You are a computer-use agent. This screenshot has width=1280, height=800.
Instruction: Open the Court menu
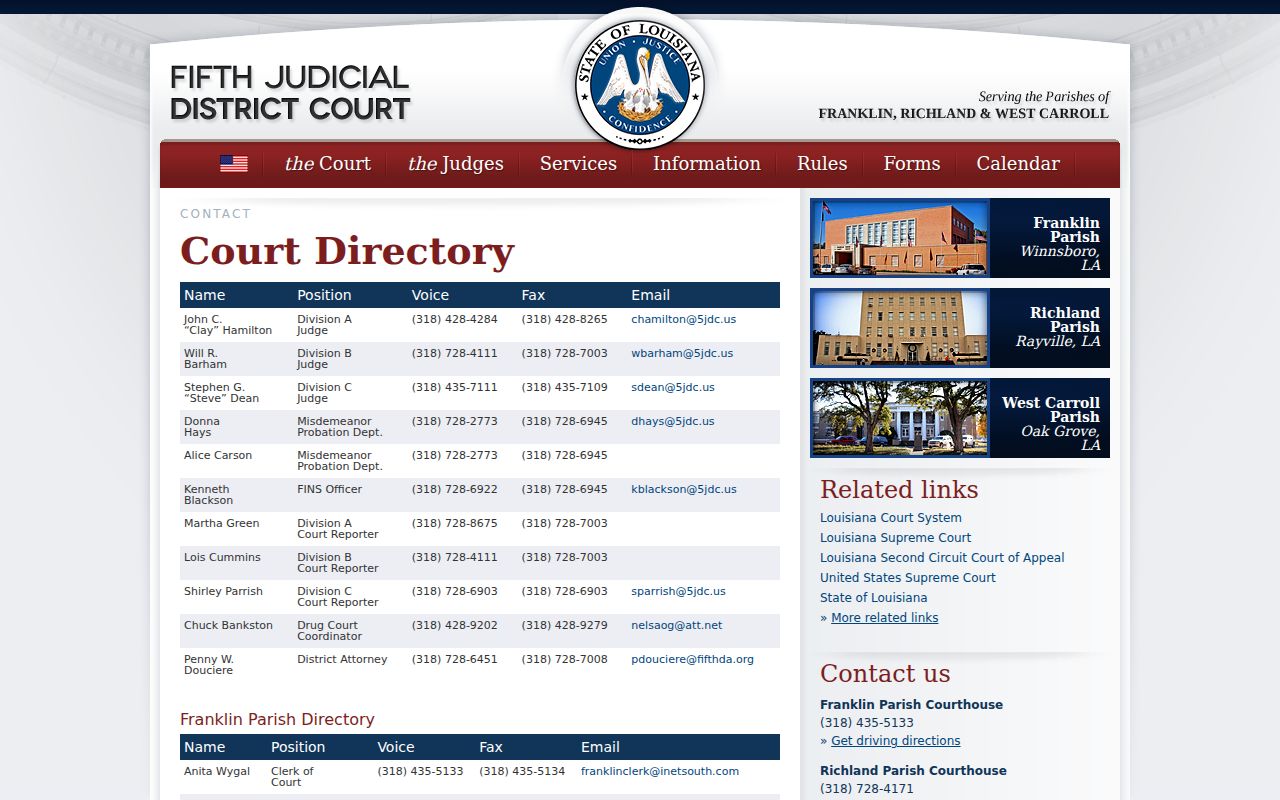coord(327,164)
